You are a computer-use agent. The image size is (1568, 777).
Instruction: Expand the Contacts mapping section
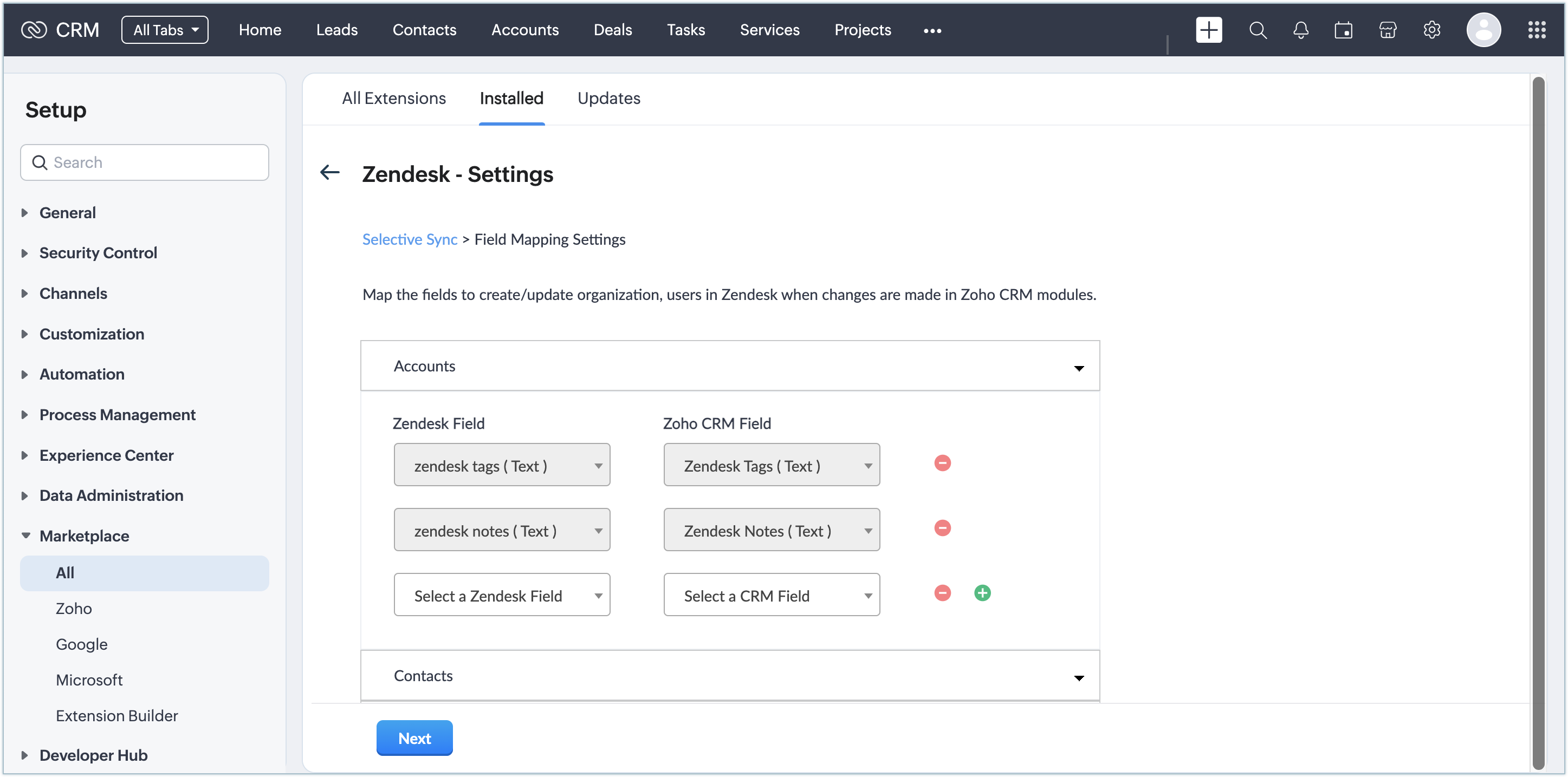tap(1079, 677)
